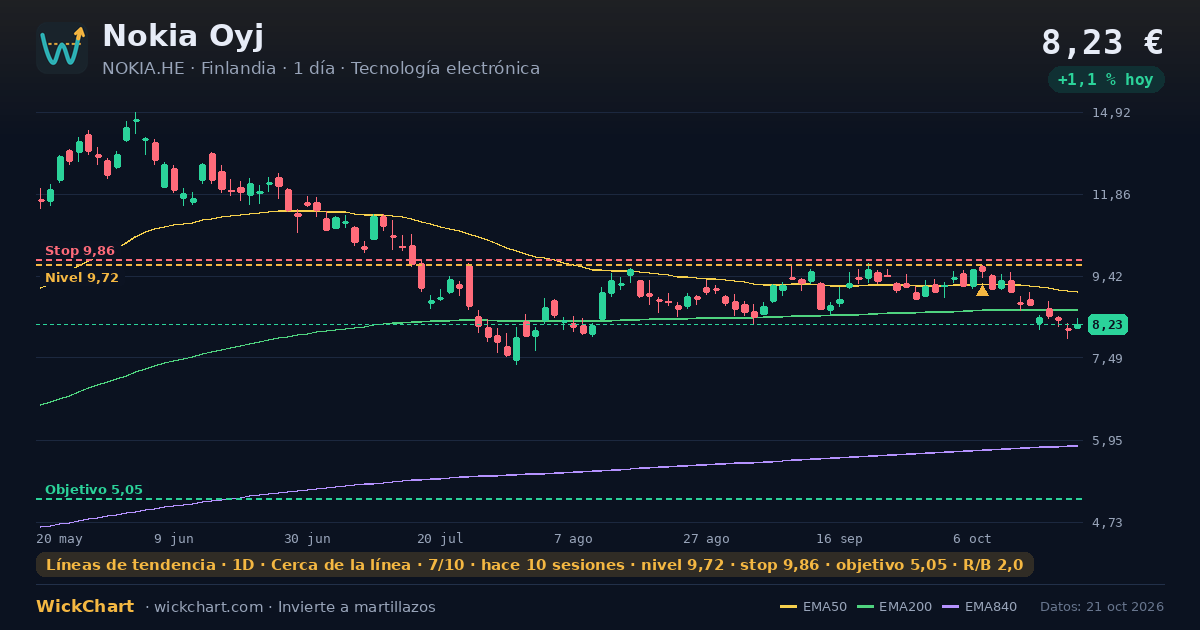Click the large 8,23 € price
The width and height of the screenshot is (1200, 630).
click(1102, 42)
